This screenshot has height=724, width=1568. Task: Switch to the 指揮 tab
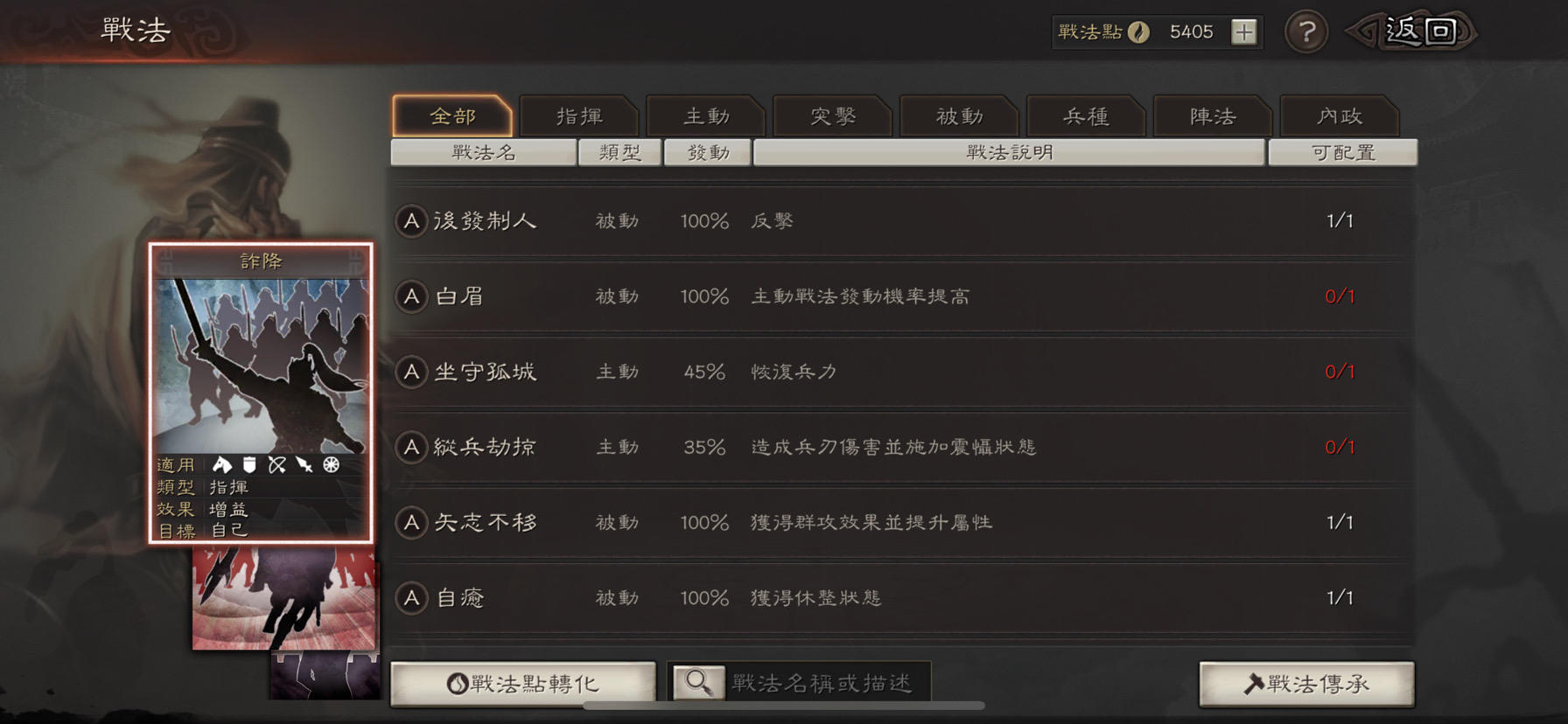click(x=579, y=116)
